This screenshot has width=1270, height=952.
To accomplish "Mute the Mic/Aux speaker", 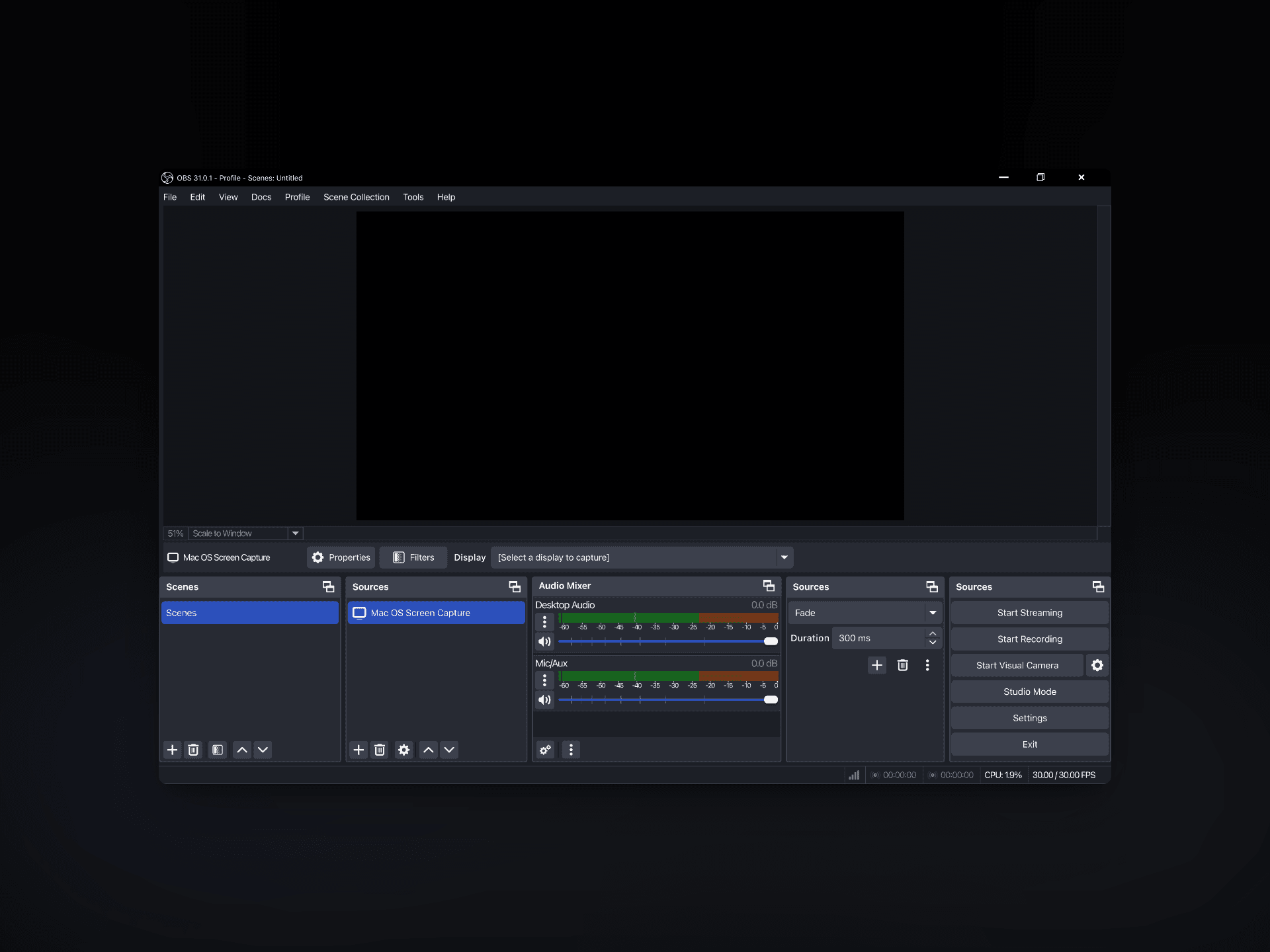I will (544, 699).
